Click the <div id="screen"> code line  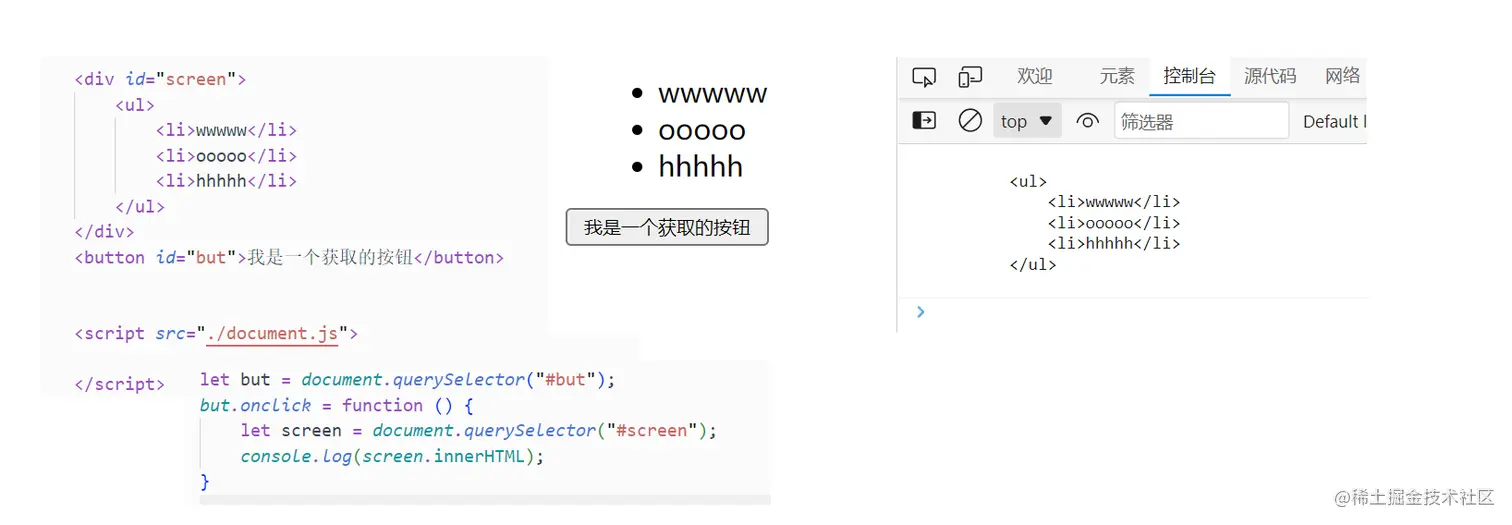click(160, 79)
